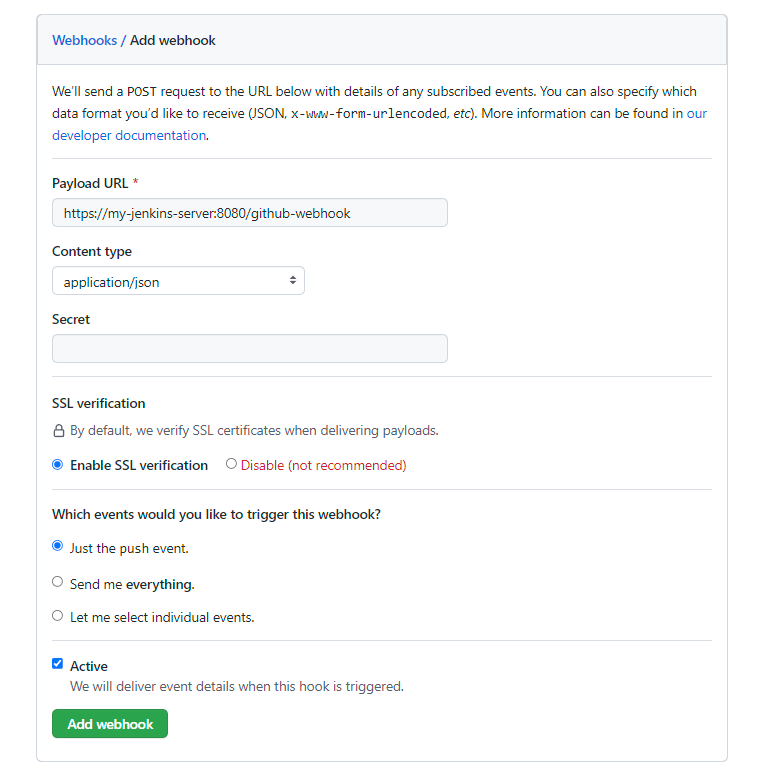The height and width of the screenshot is (778, 762).
Task: Toggle the Active checkbox
Action: pyautogui.click(x=58, y=664)
